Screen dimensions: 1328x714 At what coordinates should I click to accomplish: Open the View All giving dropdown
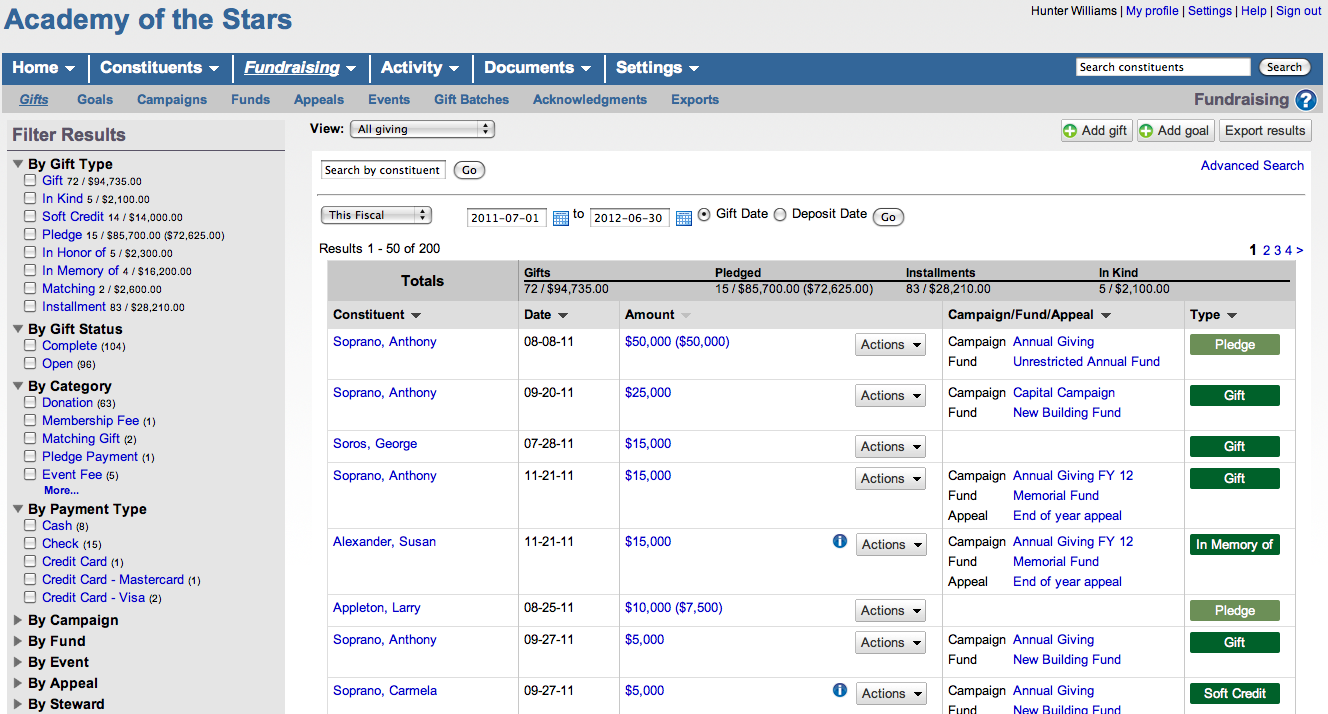(422, 129)
